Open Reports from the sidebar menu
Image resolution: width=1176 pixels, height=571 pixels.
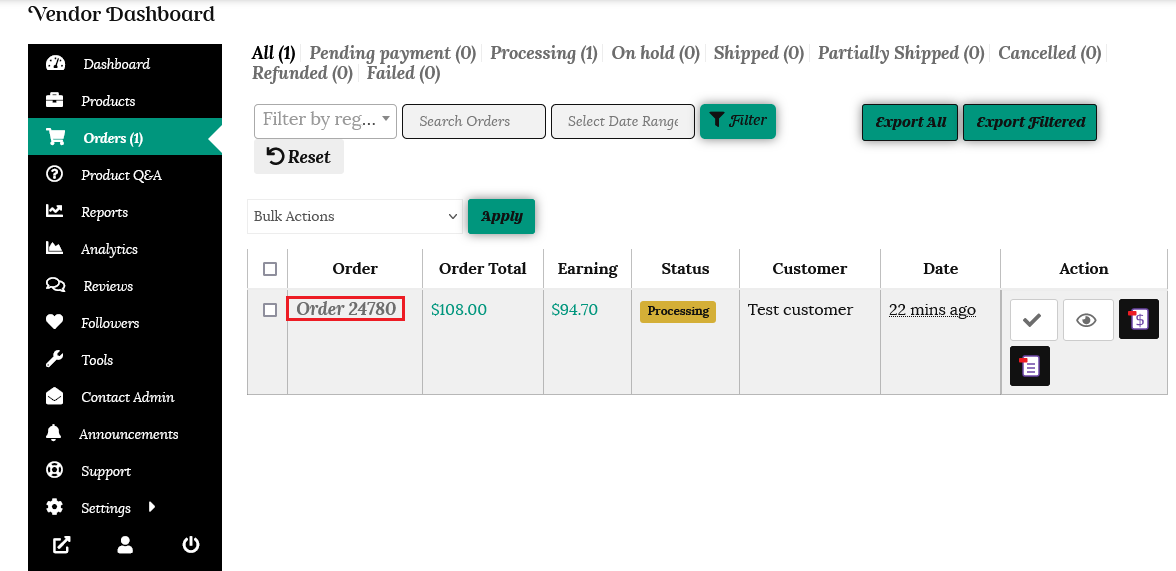(104, 212)
